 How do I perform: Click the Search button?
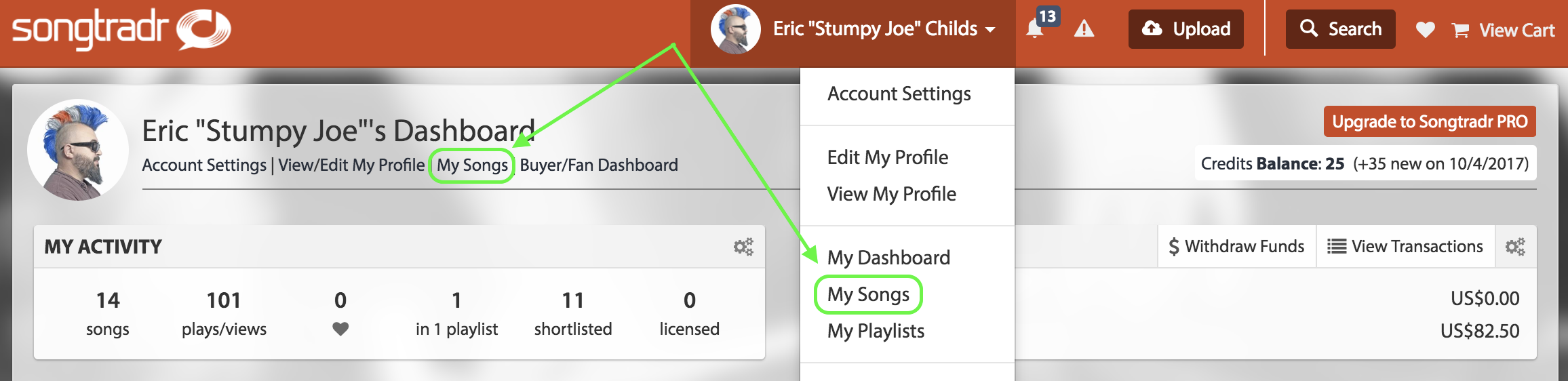tap(1341, 29)
